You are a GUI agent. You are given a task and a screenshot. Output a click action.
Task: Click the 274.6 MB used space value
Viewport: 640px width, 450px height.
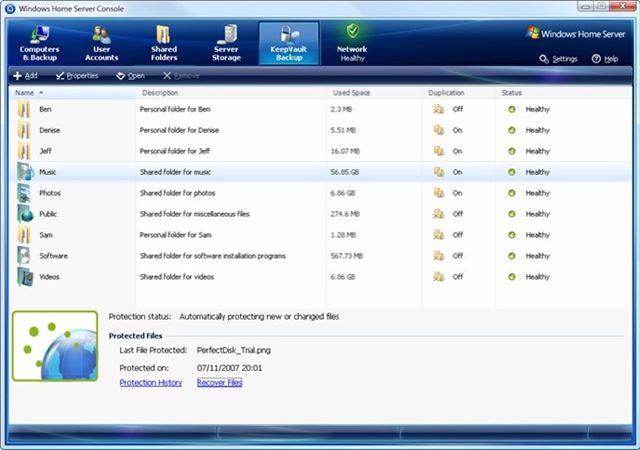345,214
